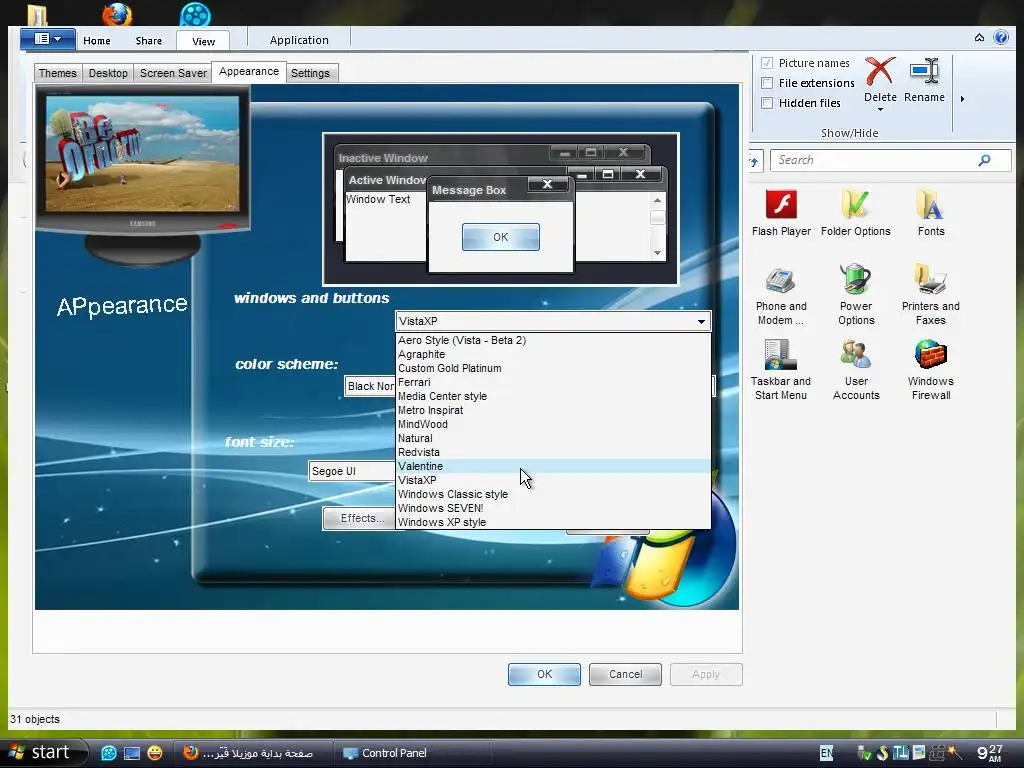
Task: Open the Segoe UI font size dropdown
Action: [351, 471]
